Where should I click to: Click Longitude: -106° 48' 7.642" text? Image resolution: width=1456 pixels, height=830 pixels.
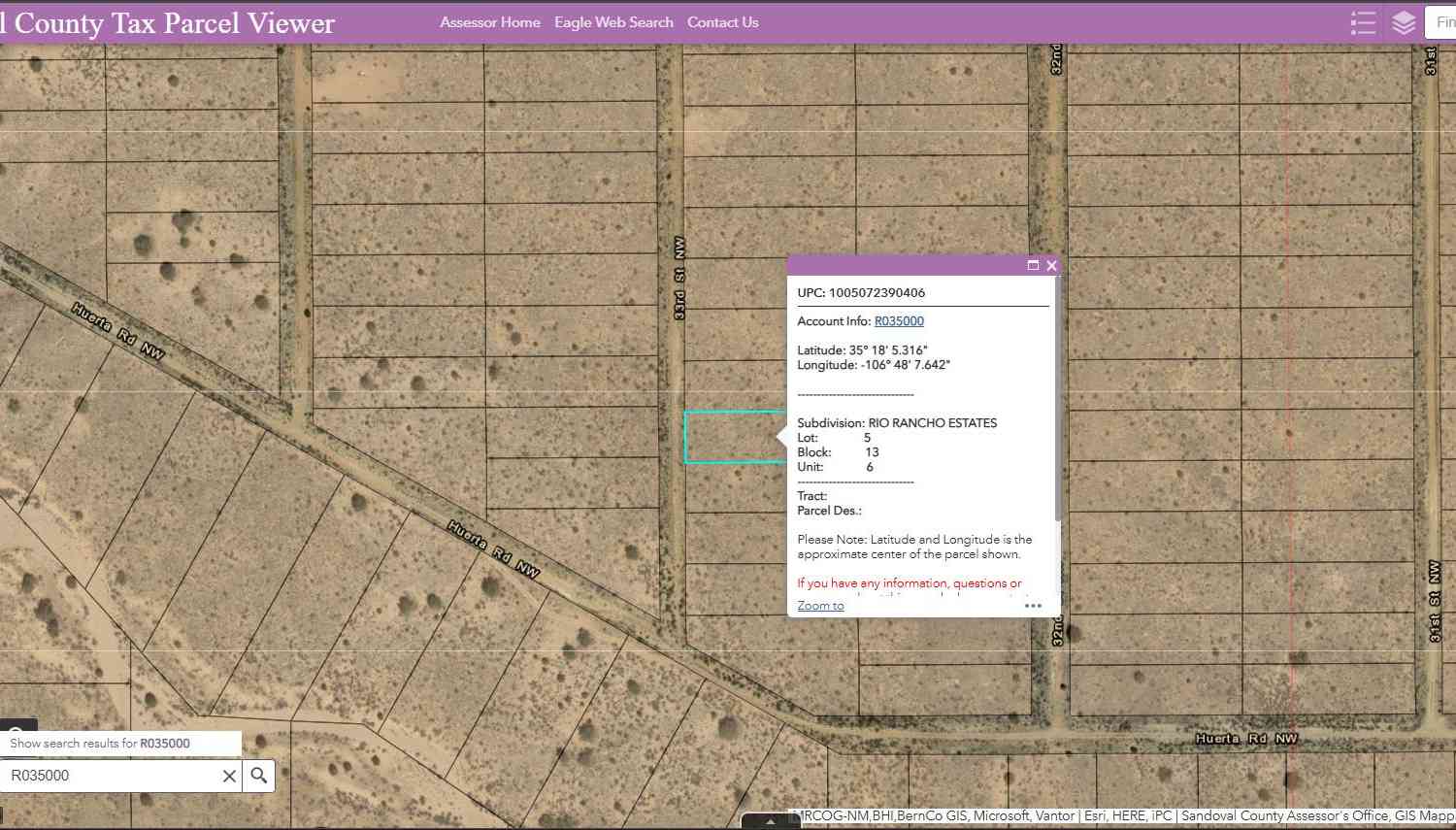[874, 365]
